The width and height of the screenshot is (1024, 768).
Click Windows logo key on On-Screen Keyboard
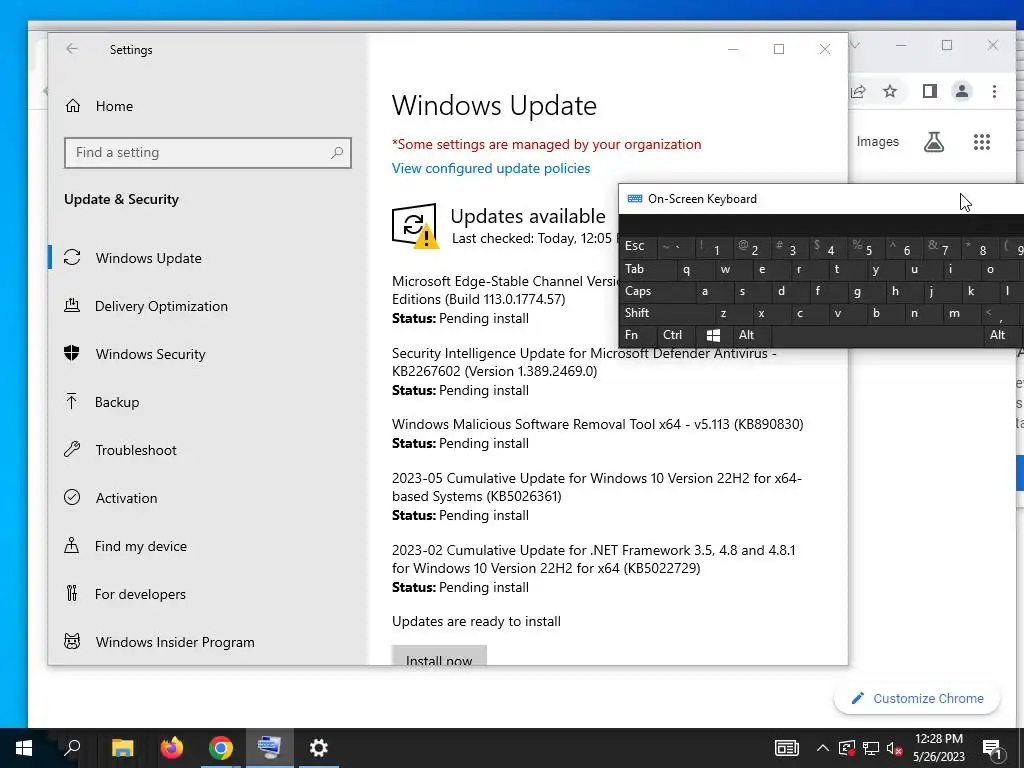tap(713, 335)
